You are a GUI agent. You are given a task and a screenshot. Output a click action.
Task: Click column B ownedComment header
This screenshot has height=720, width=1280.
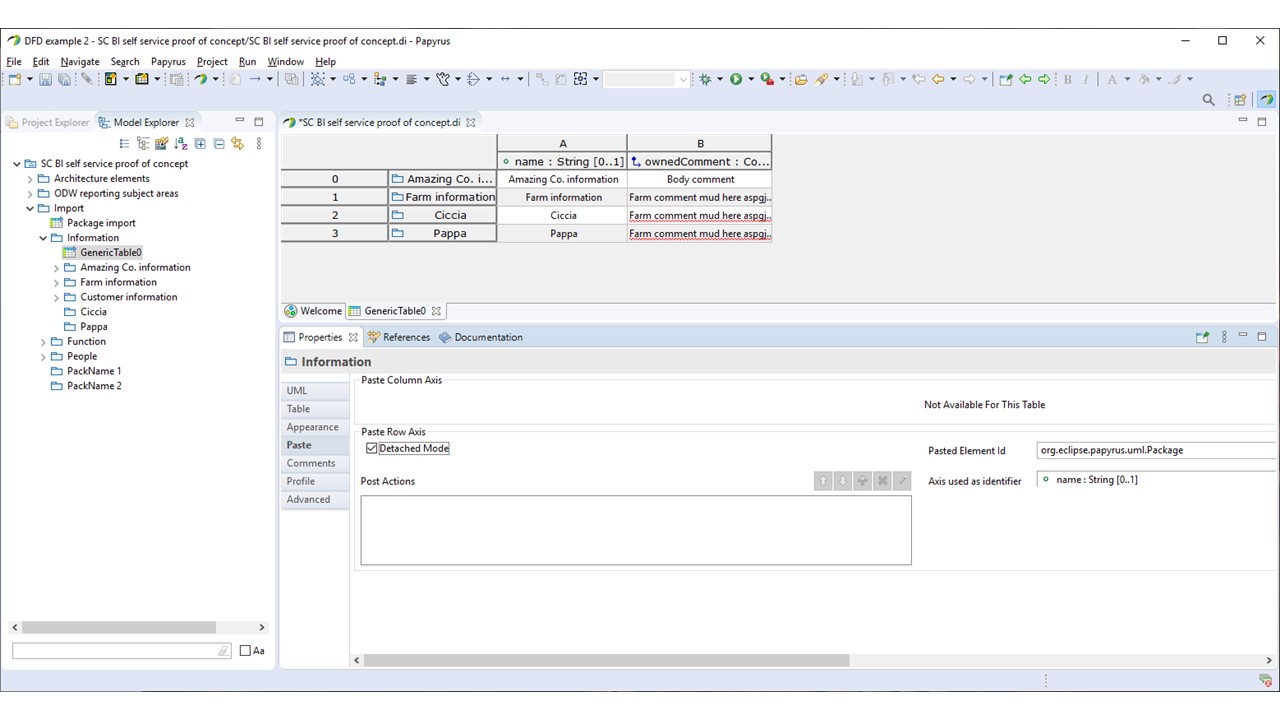700,161
